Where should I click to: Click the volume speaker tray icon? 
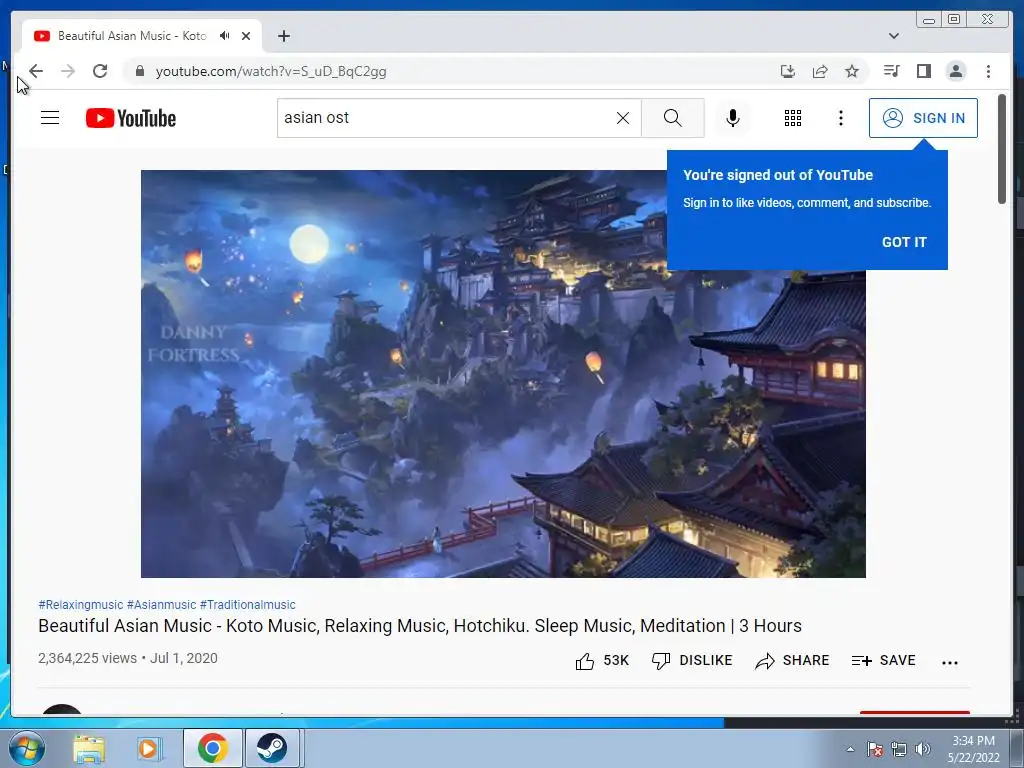tap(922, 749)
